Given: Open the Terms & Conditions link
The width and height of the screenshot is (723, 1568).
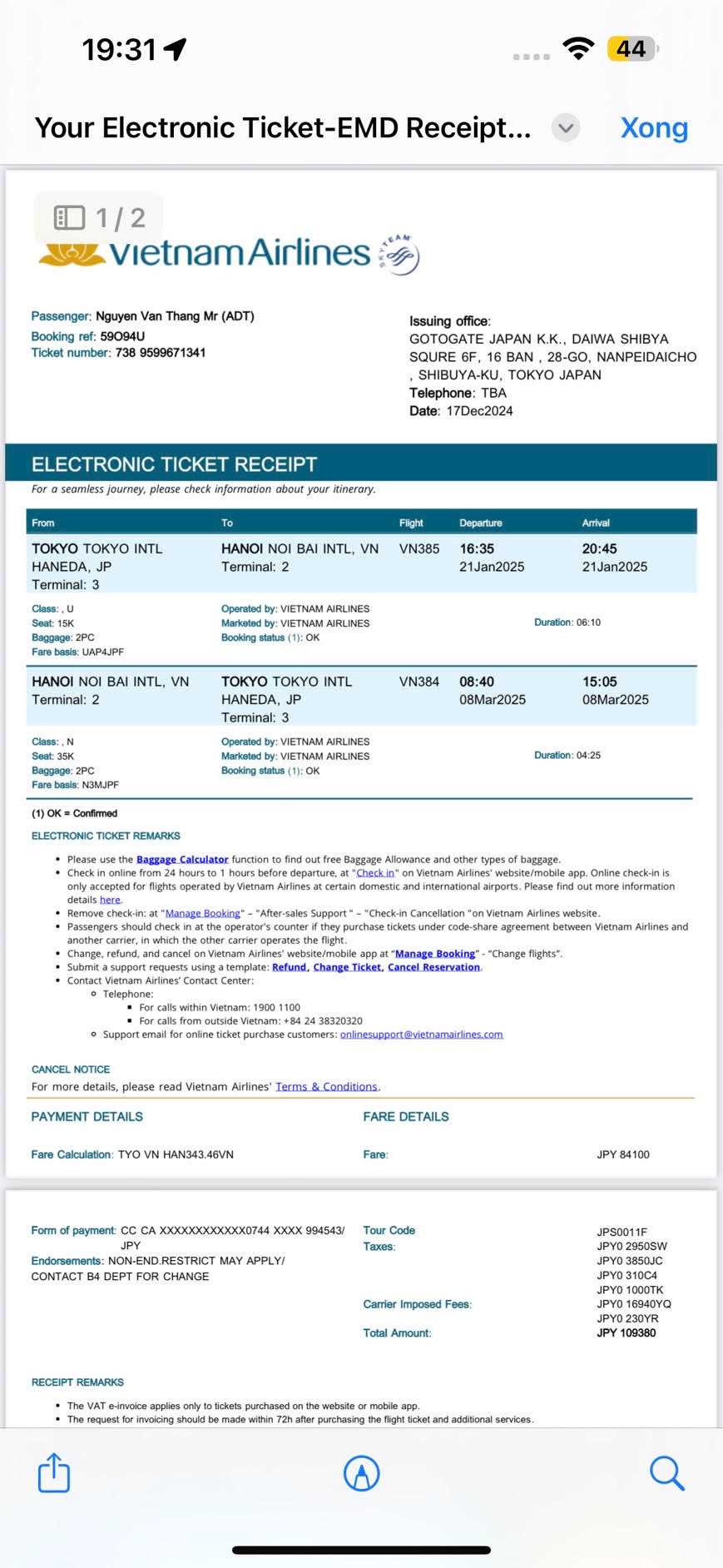Looking at the screenshot, I should [x=326, y=1087].
